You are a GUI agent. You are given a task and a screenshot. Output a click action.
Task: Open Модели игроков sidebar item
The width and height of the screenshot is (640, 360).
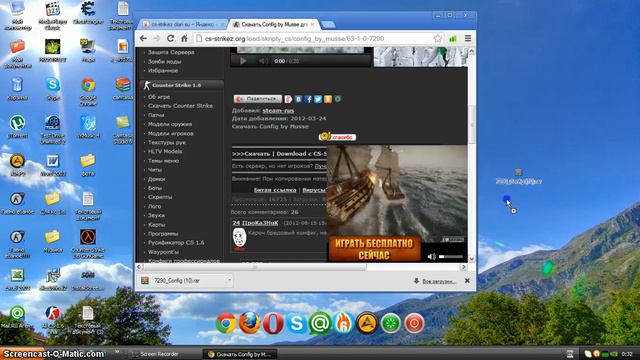171,133
